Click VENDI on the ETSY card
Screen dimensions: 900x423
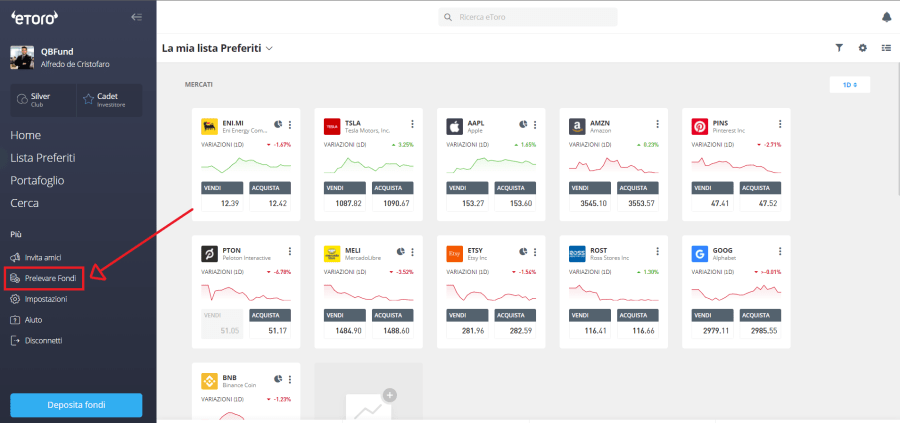click(467, 315)
